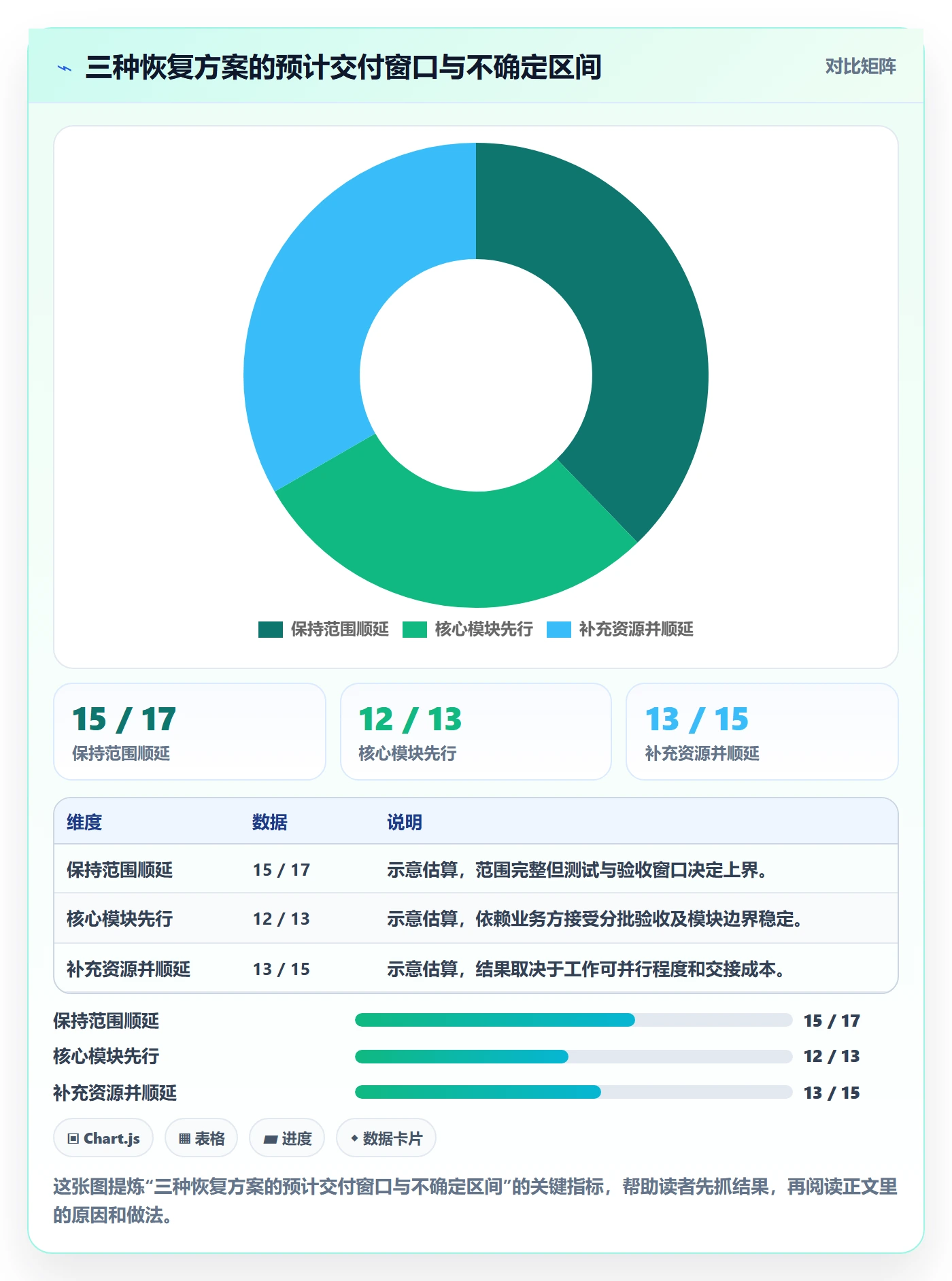Viewport: 952px width, 1281px height.
Task: Click progress label 核心模块先行
Action: 106,1056
